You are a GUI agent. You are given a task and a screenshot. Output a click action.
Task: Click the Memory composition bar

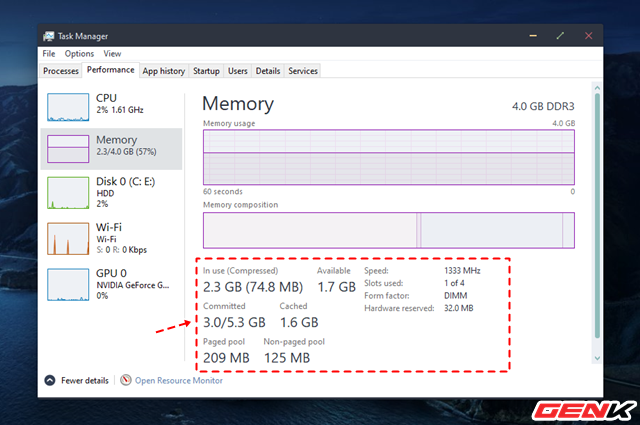tap(388, 230)
